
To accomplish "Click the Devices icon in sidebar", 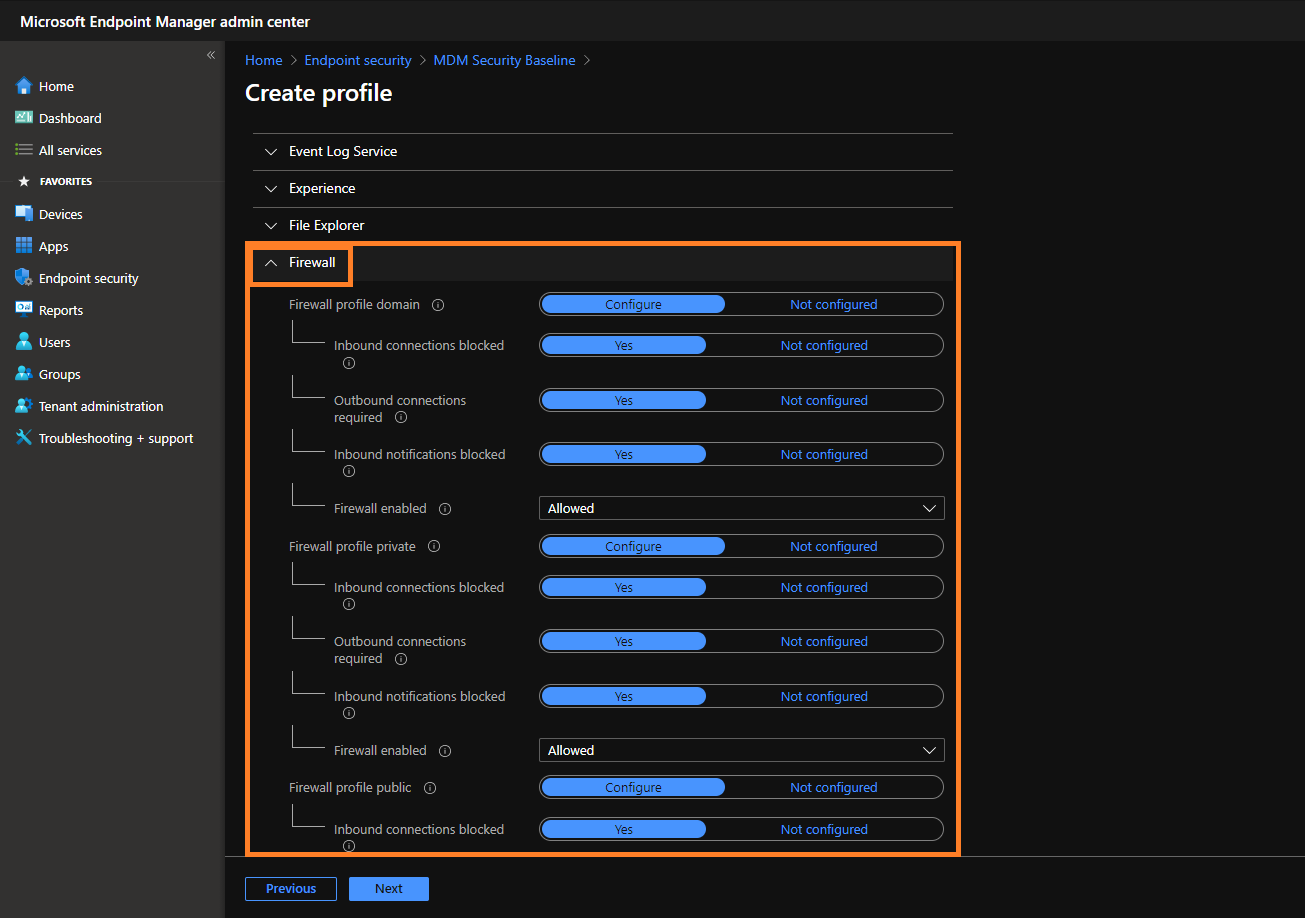I will pyautogui.click(x=24, y=214).
